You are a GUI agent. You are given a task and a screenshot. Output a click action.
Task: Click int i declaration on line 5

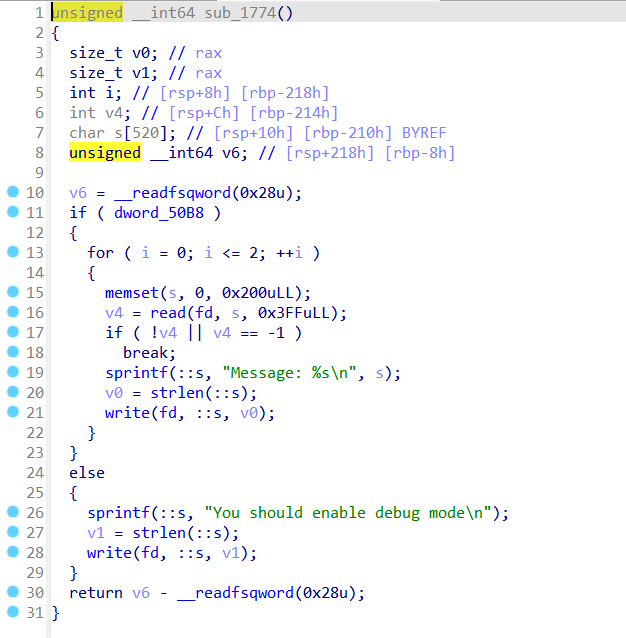tap(96, 93)
